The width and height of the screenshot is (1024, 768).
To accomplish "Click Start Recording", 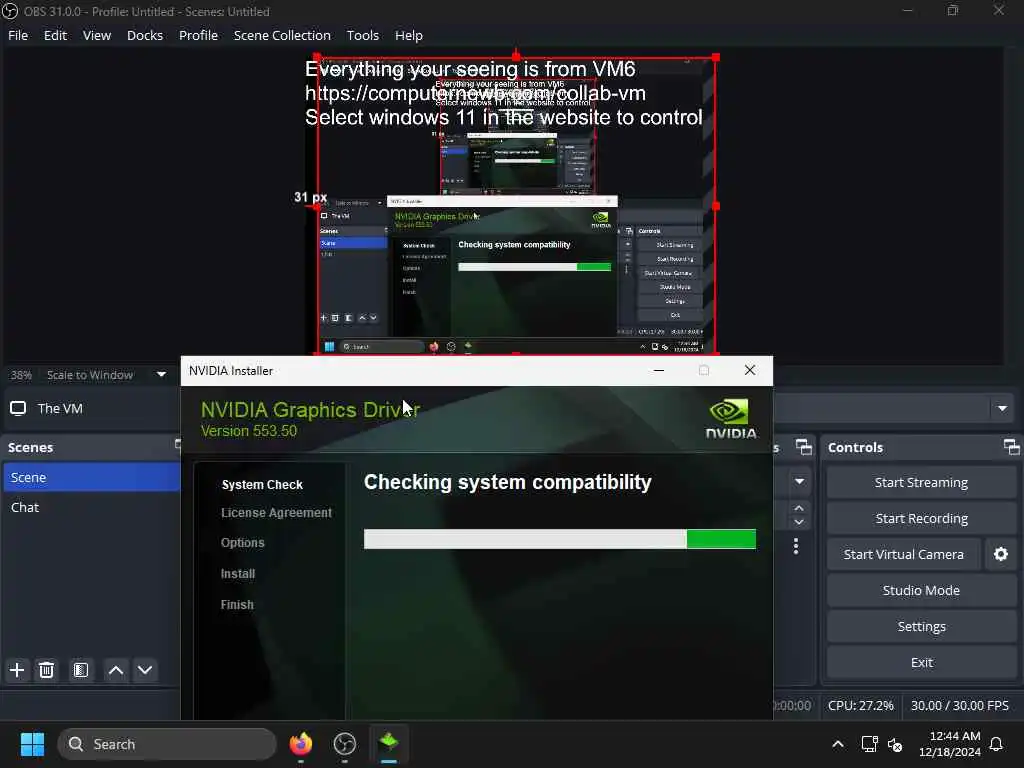I will (921, 519).
